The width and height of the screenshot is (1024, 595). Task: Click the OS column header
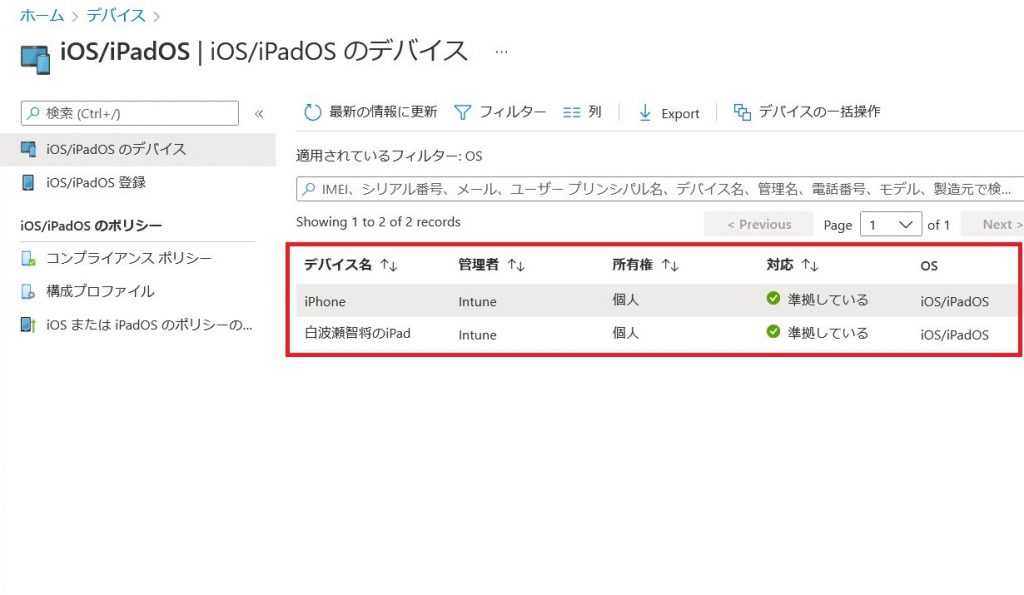click(929, 266)
